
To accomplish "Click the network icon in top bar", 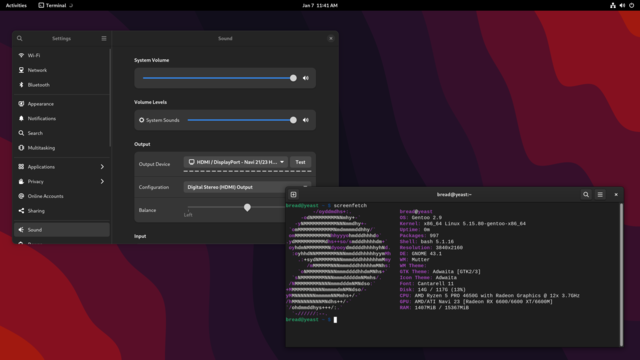I will click(x=613, y=5).
